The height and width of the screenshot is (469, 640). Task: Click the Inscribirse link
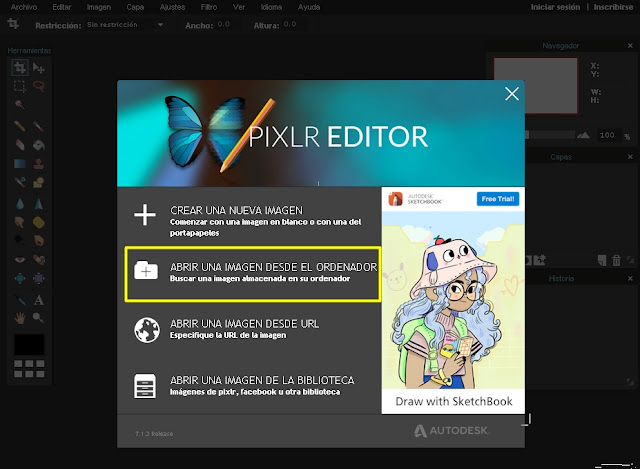(613, 7)
